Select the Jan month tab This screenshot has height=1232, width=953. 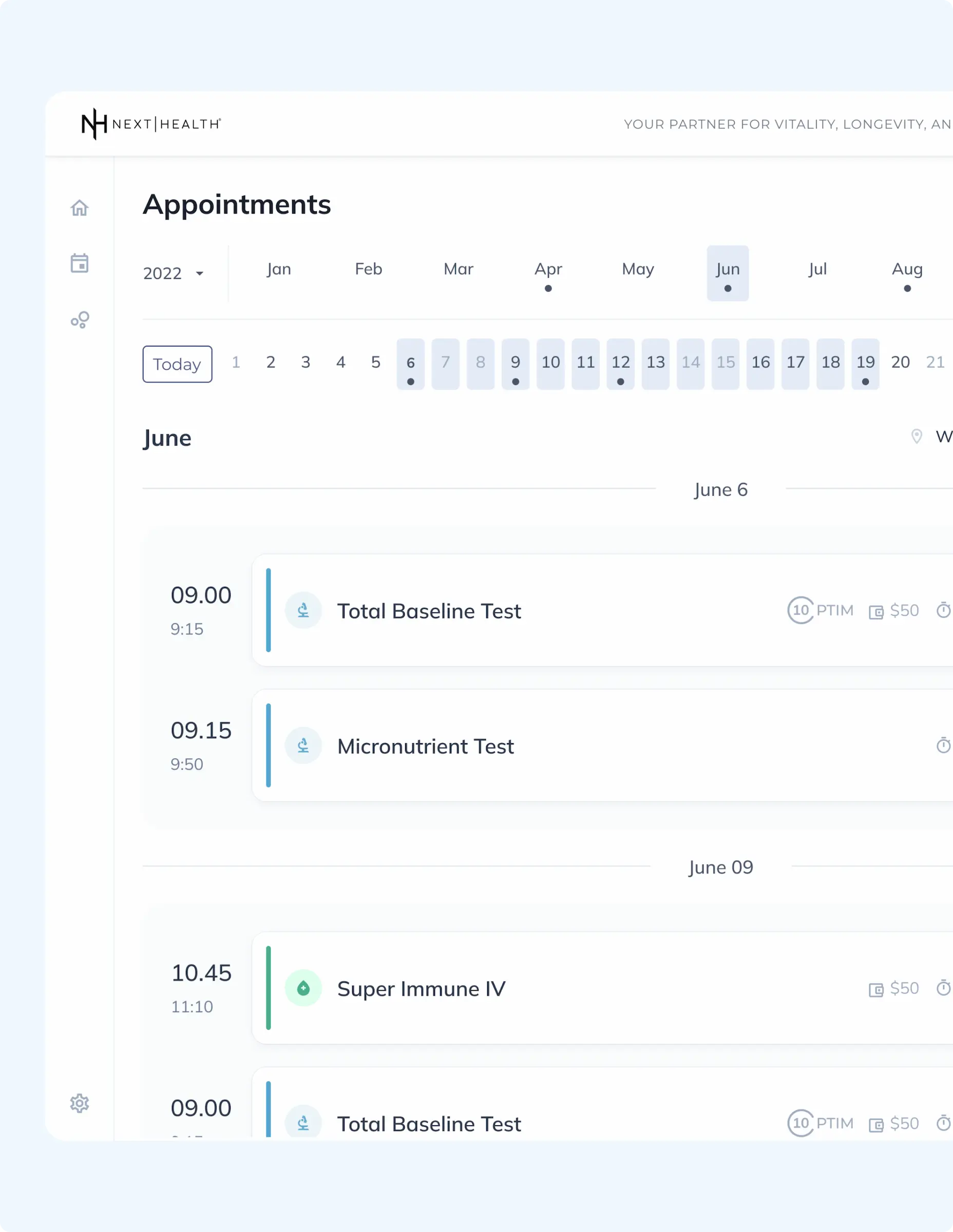coord(279,269)
